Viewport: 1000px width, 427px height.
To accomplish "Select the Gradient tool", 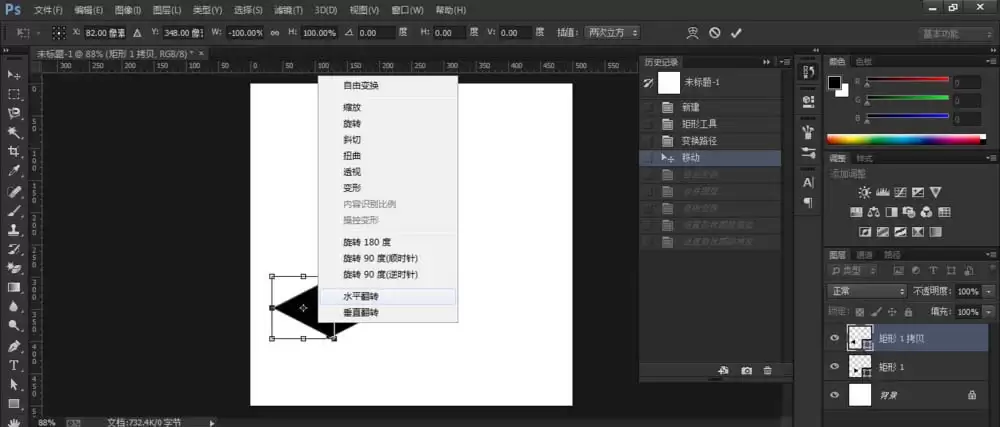I will (x=14, y=287).
